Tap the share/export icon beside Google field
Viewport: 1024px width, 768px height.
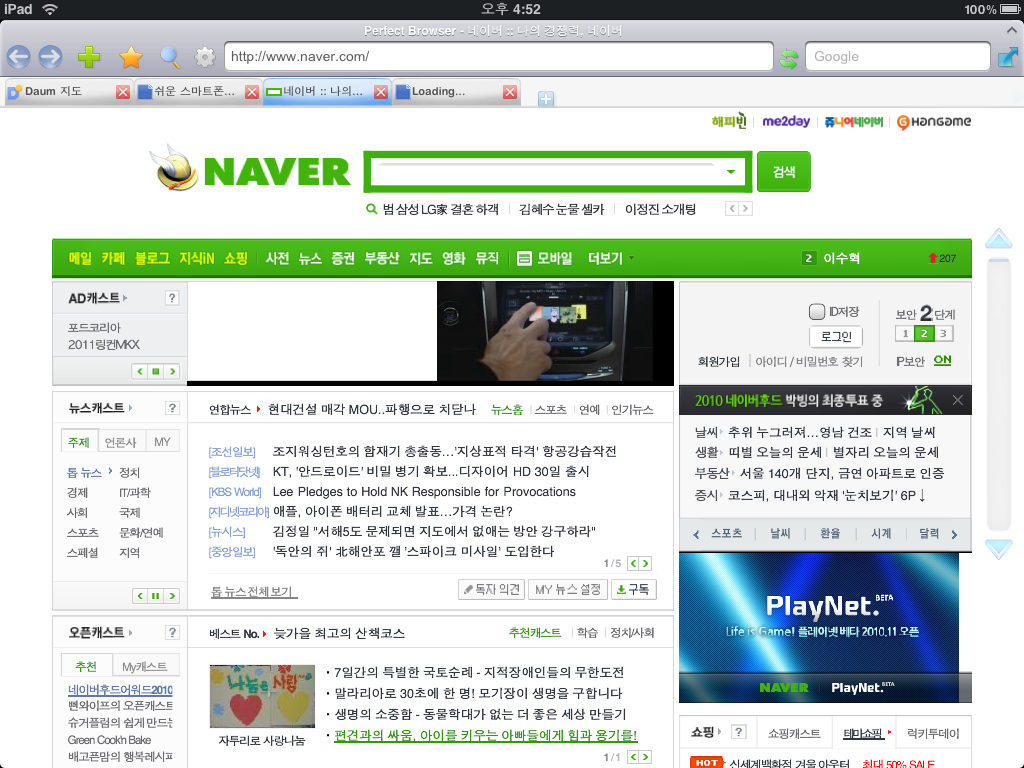point(1008,57)
